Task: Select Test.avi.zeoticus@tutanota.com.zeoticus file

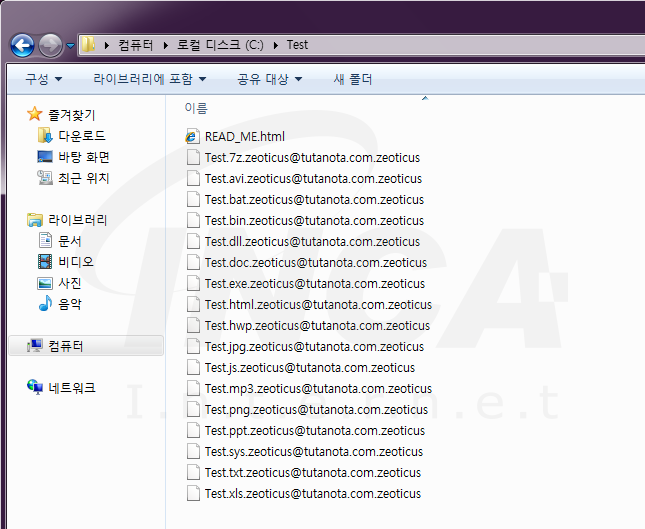Action: 313,179
